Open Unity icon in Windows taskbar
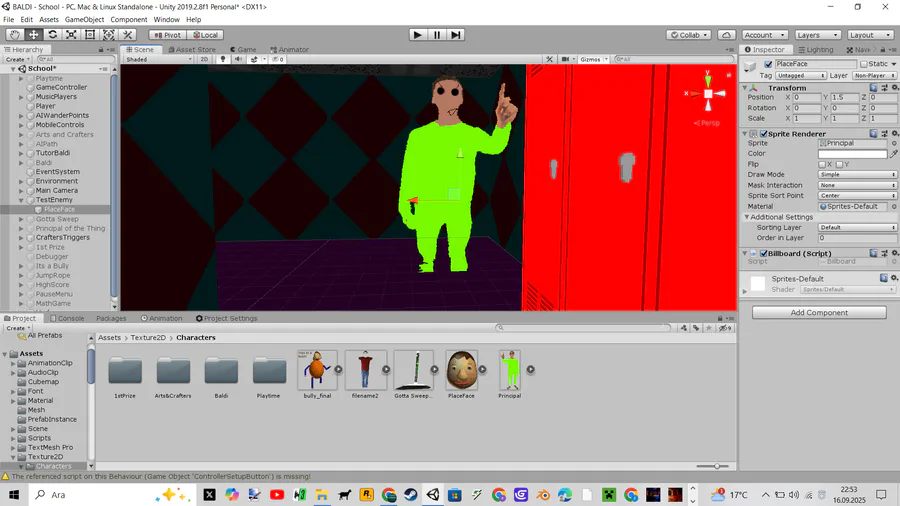Screen dimensions: 900x506 tap(433, 495)
